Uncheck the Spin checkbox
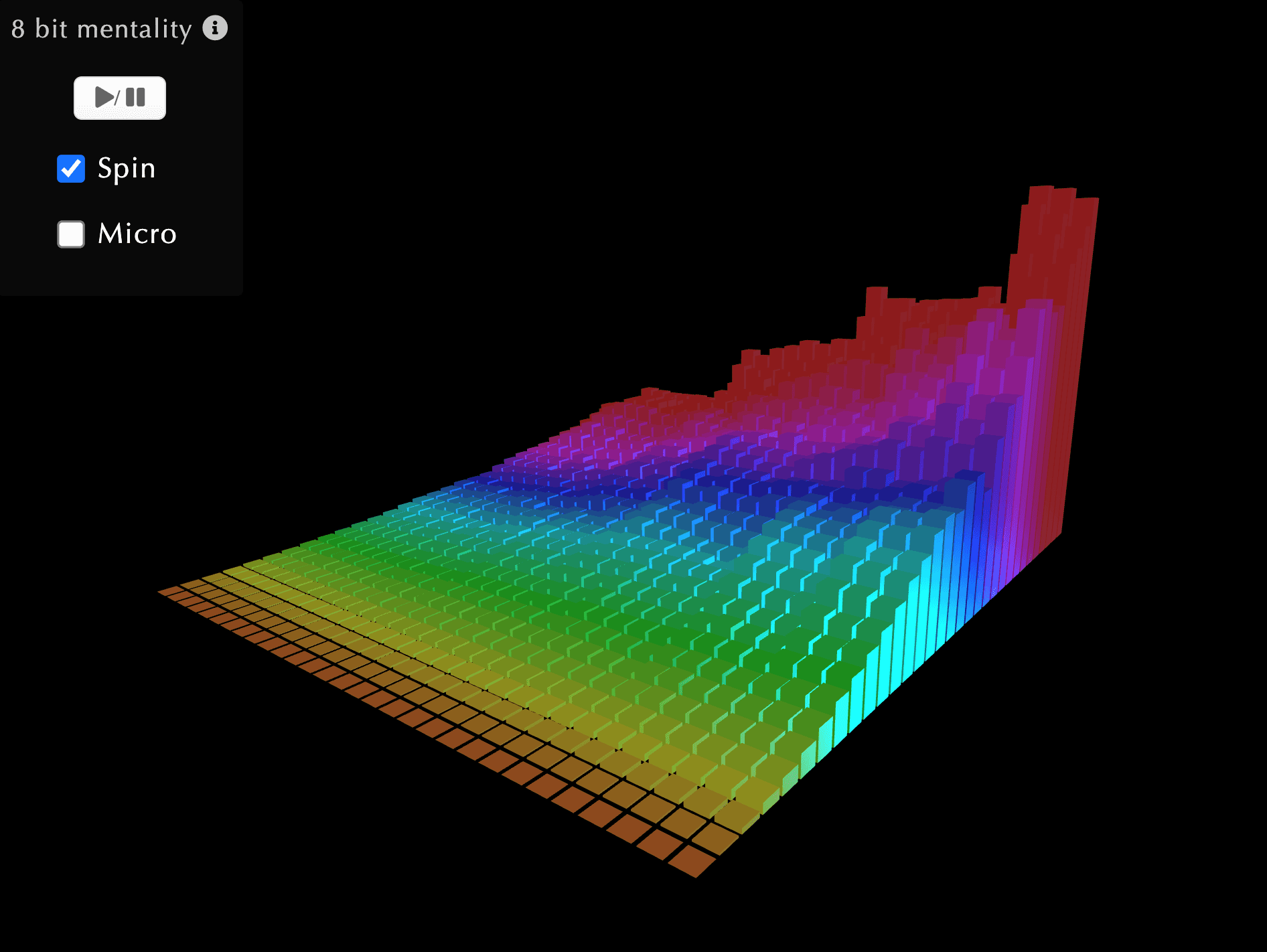 pyautogui.click(x=71, y=169)
